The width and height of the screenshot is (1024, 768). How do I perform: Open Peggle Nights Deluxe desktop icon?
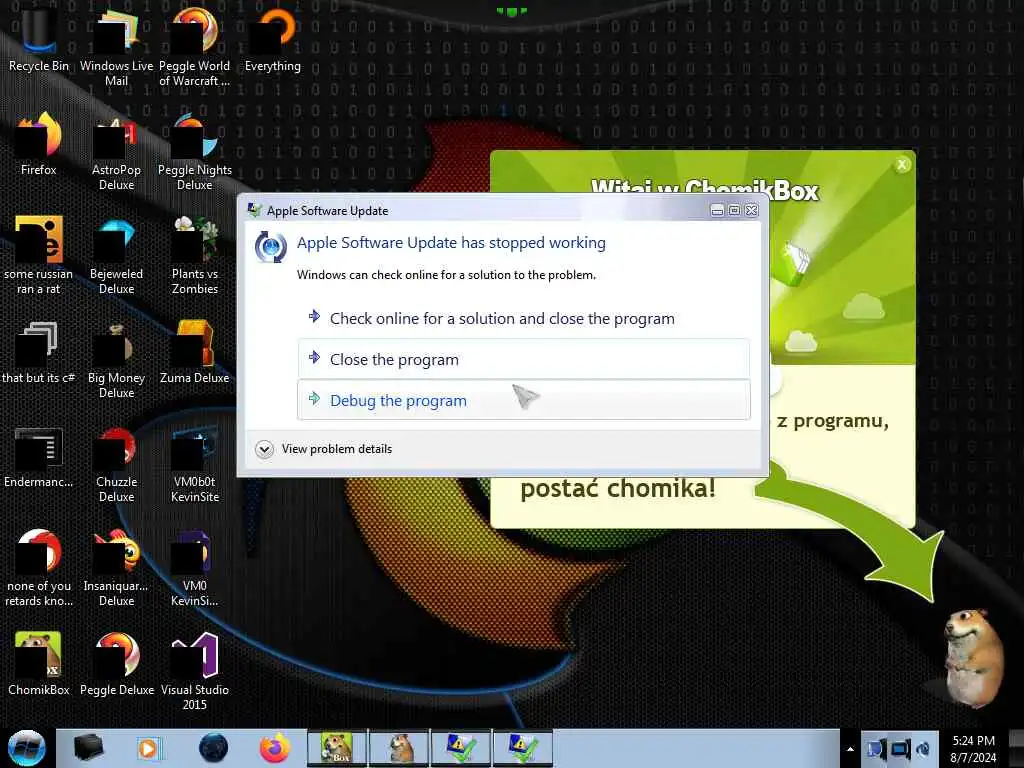(194, 150)
